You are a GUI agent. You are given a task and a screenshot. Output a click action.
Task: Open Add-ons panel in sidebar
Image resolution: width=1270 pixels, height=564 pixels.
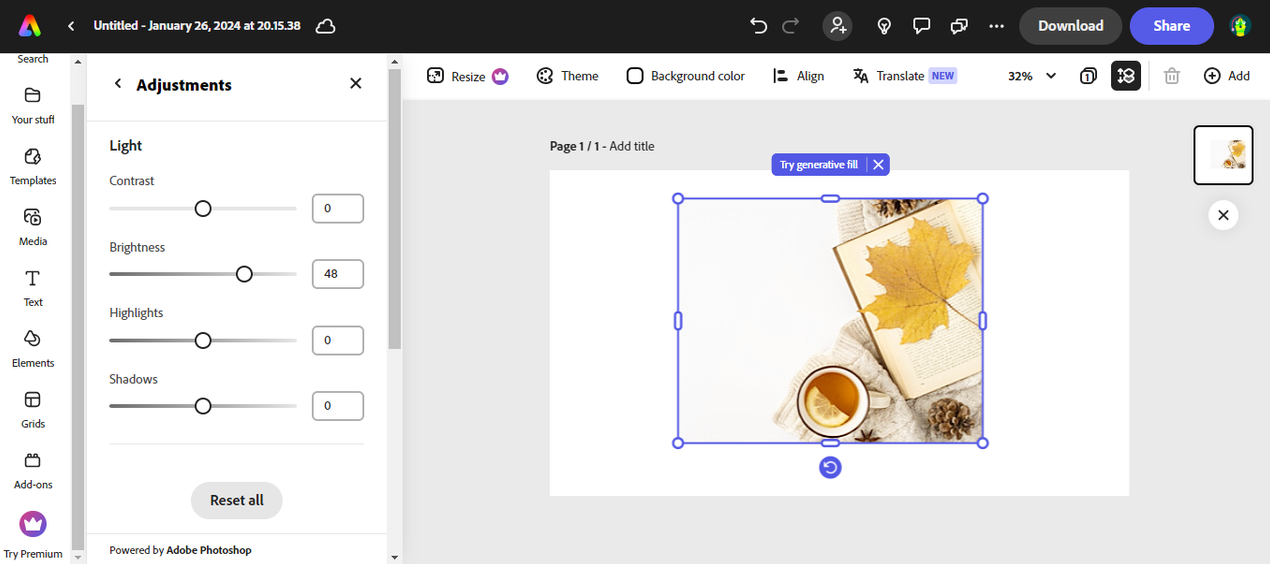[x=33, y=471]
